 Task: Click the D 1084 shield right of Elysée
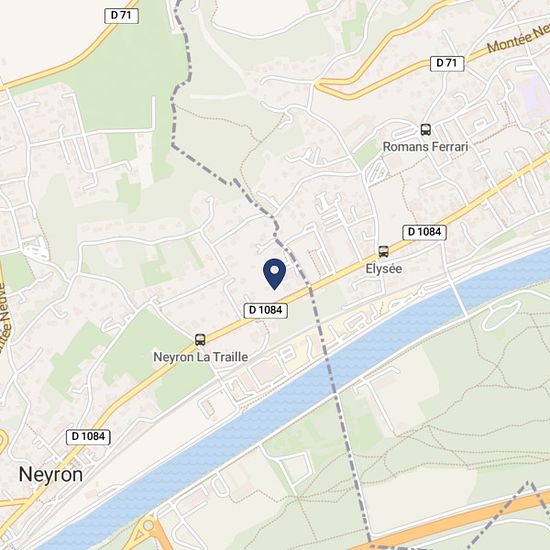pos(424,232)
